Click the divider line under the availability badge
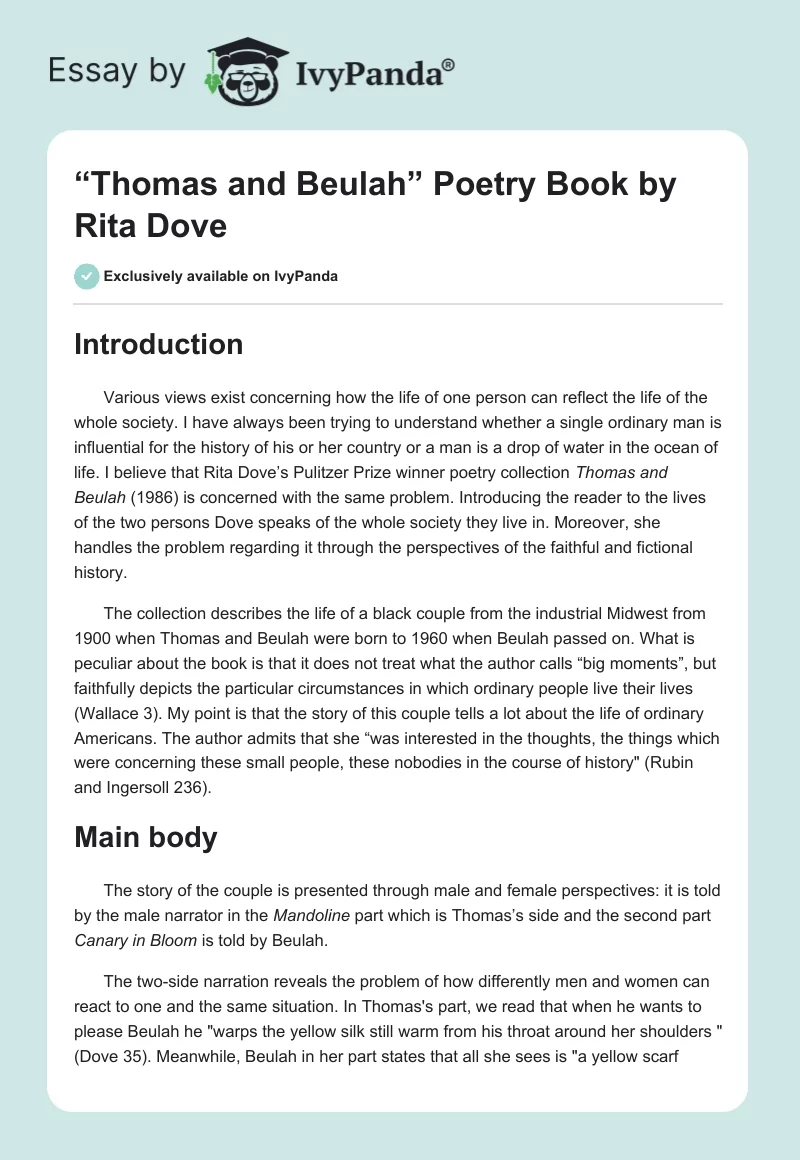 tap(398, 303)
